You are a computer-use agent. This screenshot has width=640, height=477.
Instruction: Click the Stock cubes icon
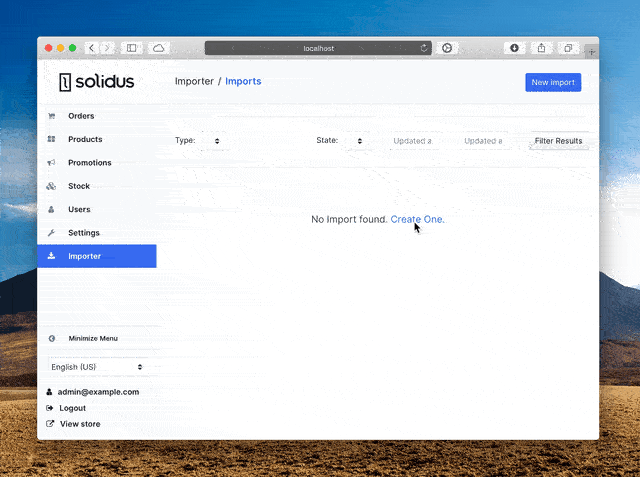pos(51,186)
